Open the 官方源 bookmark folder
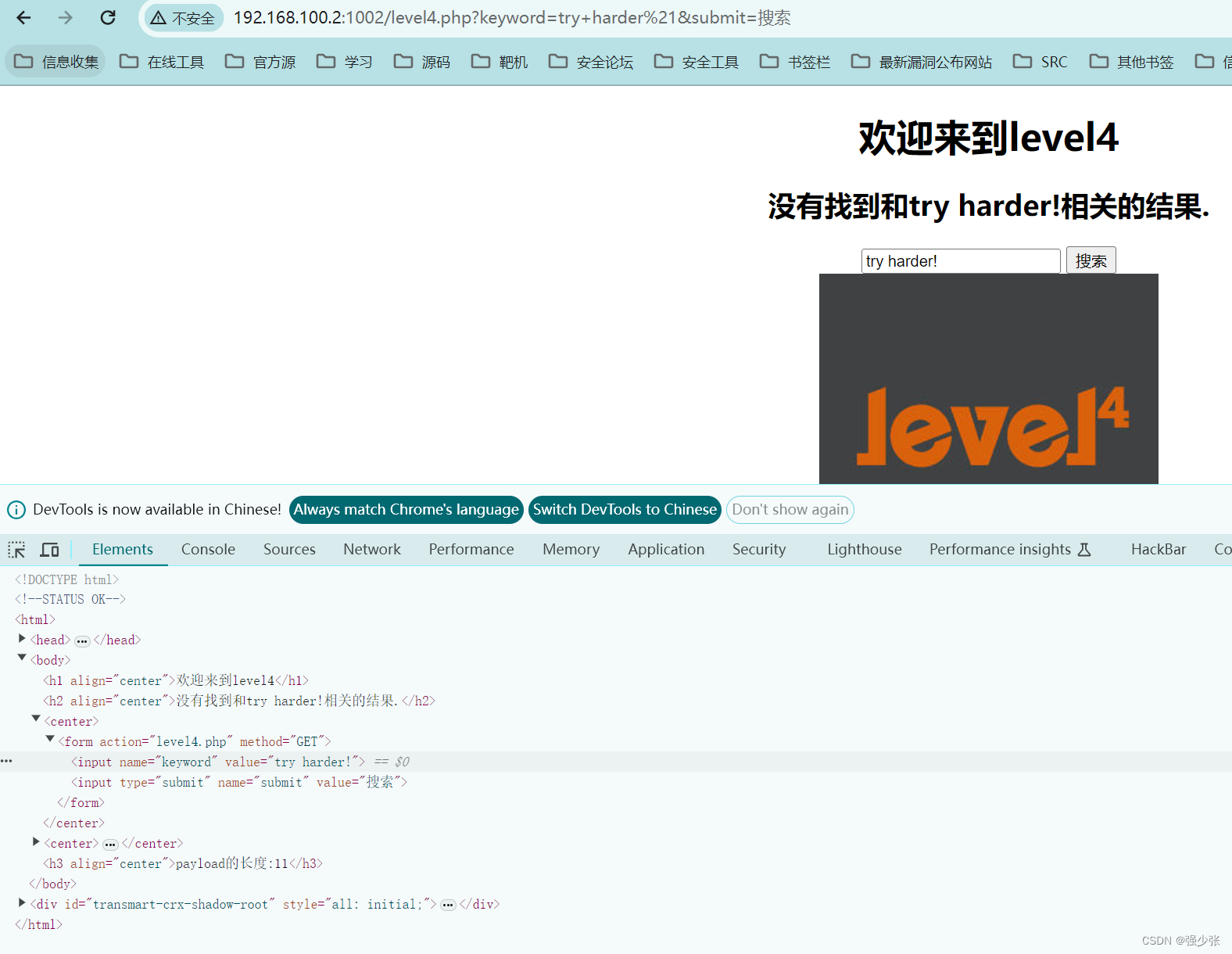Viewport: 1232px width, 954px height. pyautogui.click(x=260, y=62)
